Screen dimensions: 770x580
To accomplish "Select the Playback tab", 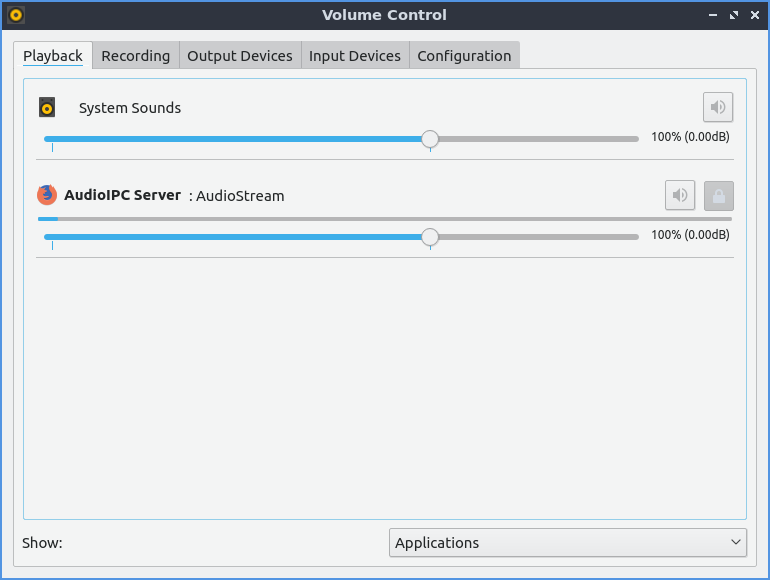I will 53,56.
